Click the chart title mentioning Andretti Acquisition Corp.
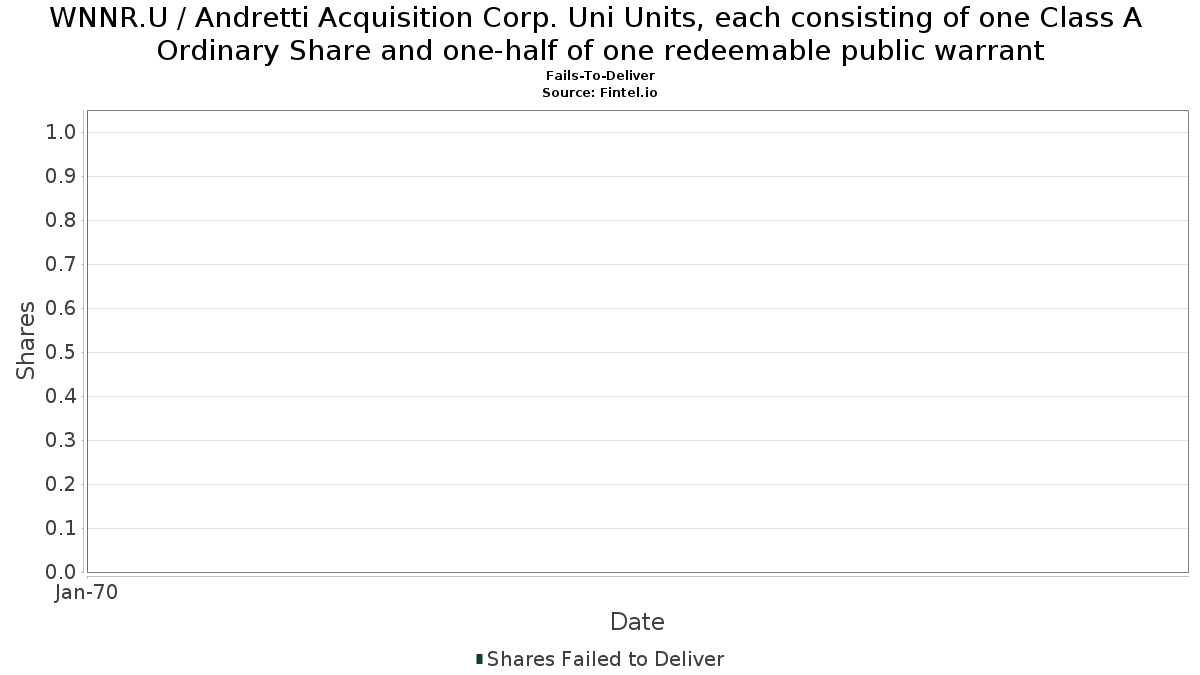The height and width of the screenshot is (675, 1200). (x=600, y=34)
